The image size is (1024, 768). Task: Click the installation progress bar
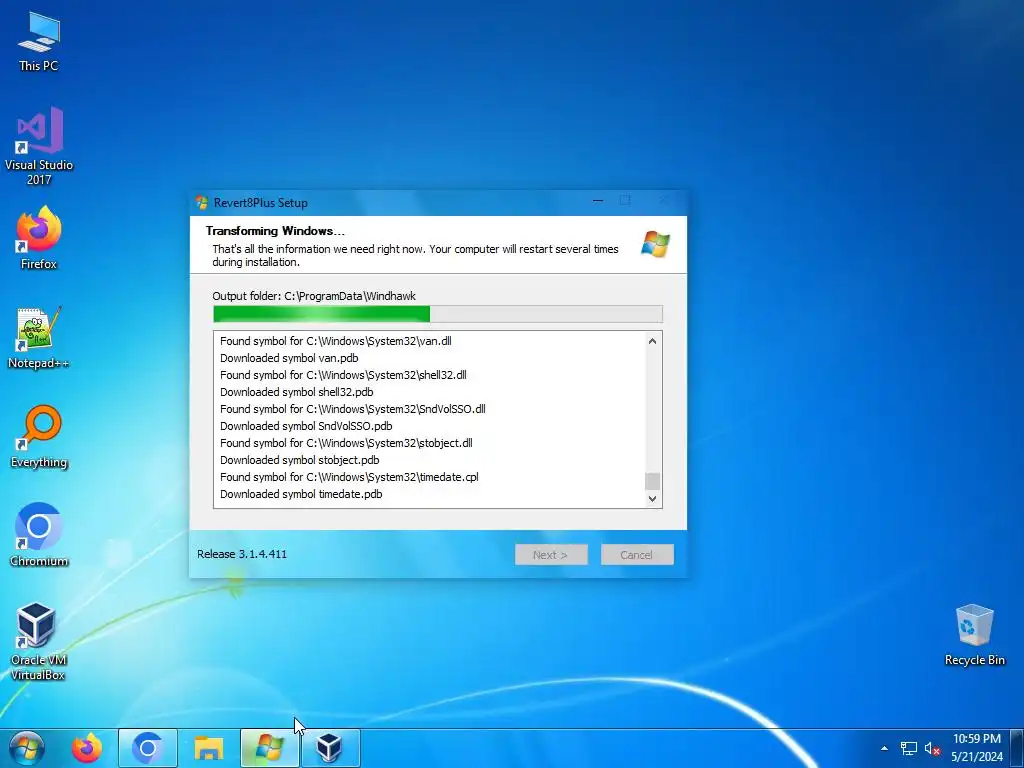click(x=438, y=314)
